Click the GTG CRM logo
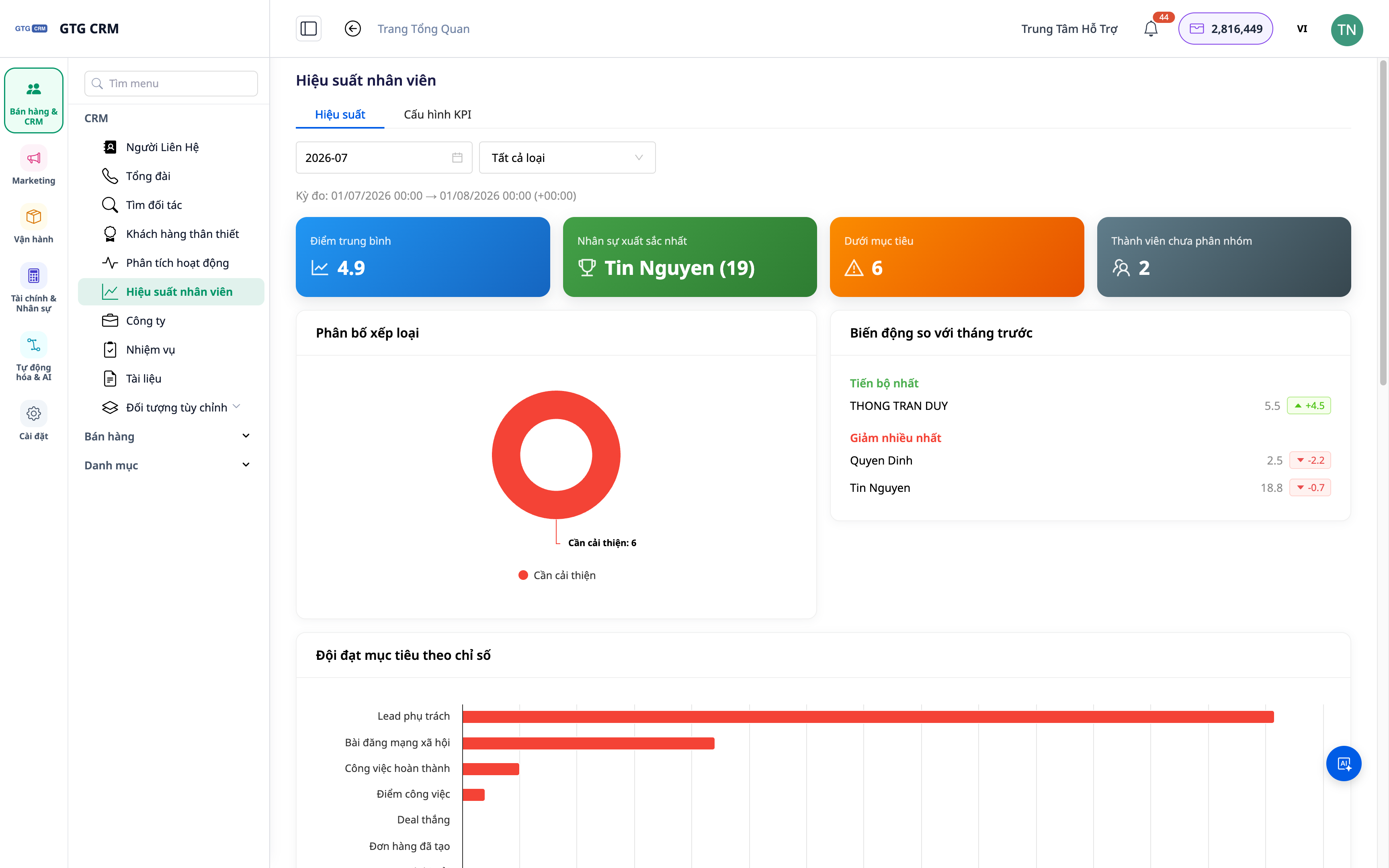 [x=31, y=29]
